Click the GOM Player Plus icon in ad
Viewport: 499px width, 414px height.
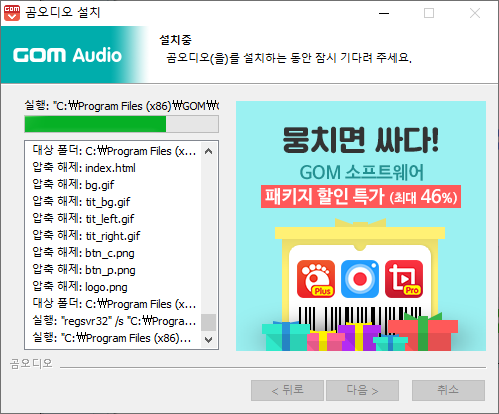316,279
